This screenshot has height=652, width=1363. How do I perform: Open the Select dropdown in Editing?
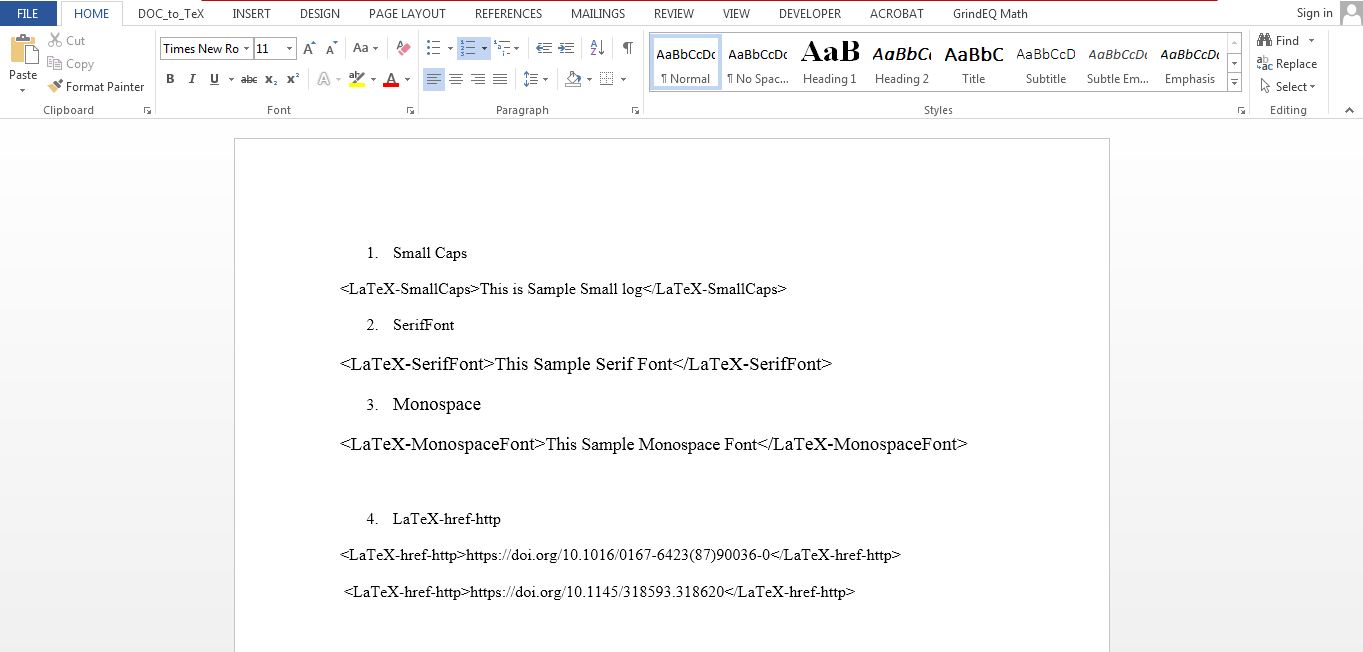point(1288,86)
